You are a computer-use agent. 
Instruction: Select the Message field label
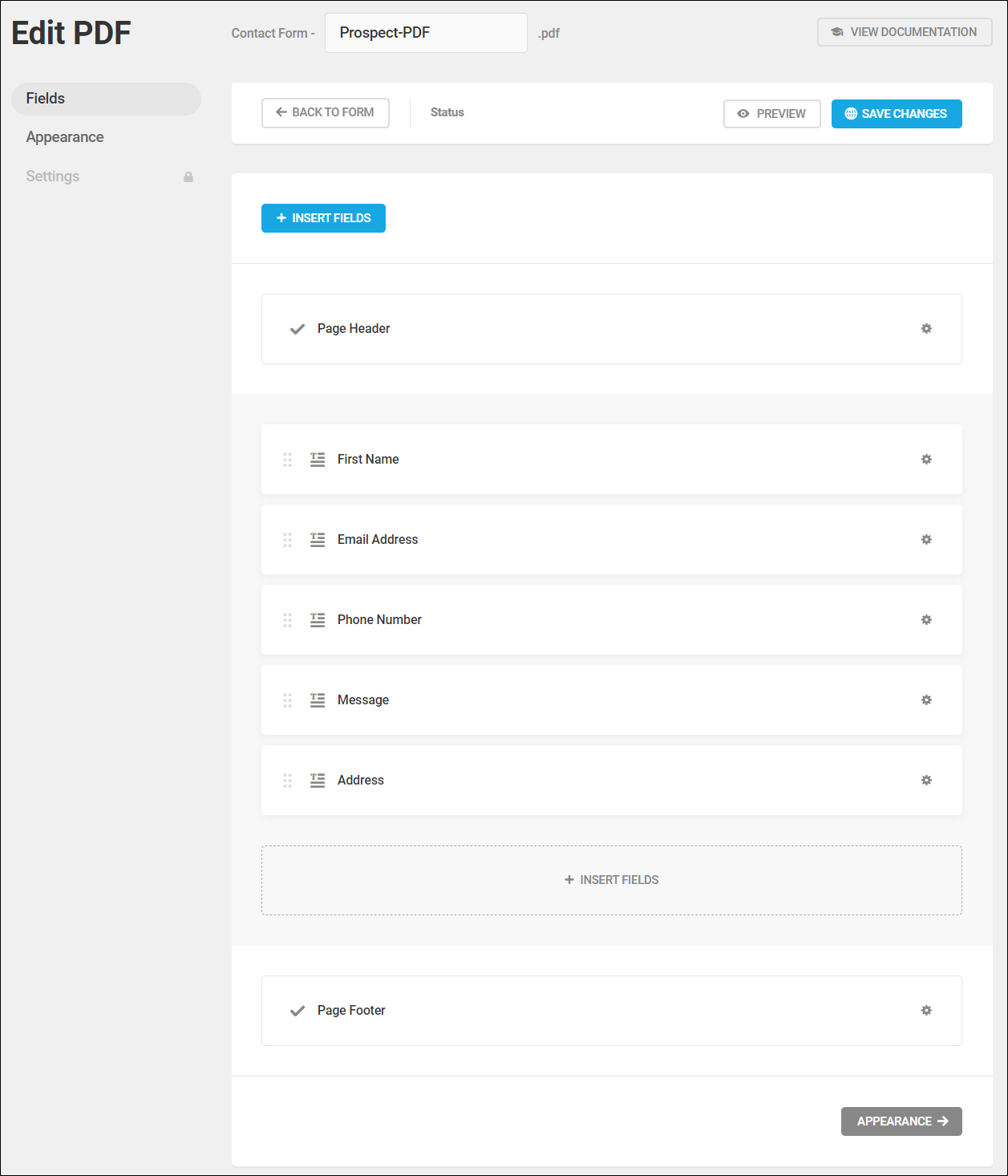click(363, 700)
